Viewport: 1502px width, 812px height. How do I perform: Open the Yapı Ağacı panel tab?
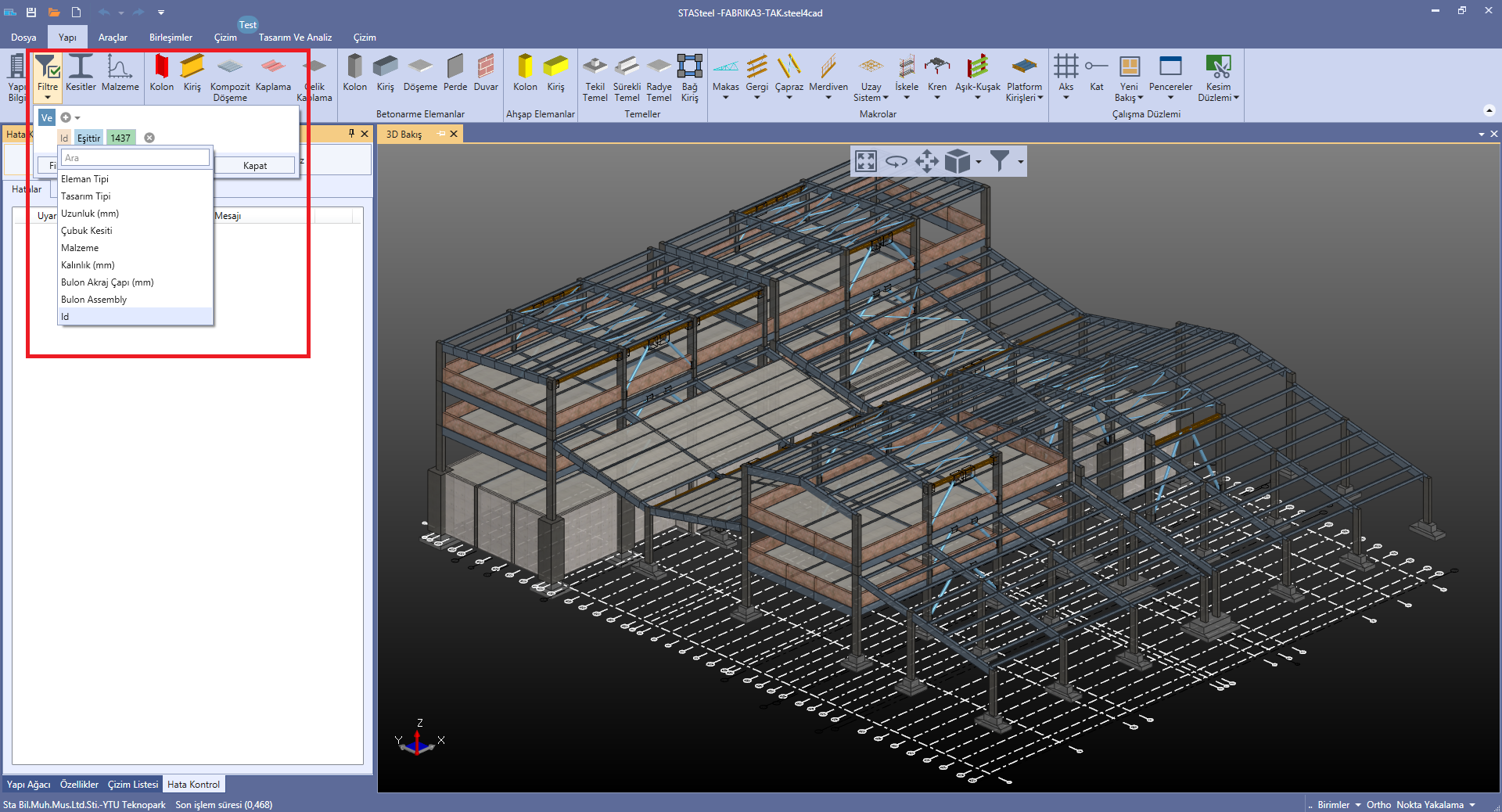tap(28, 784)
